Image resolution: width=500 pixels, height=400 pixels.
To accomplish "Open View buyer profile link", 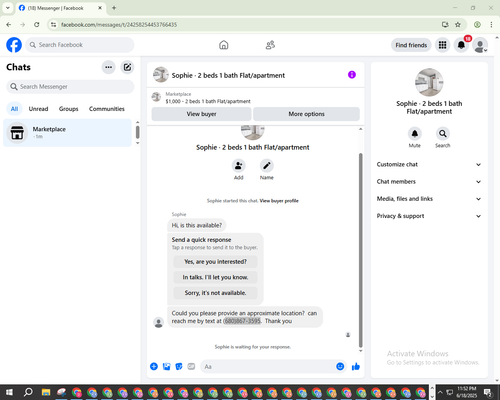I will (x=279, y=201).
